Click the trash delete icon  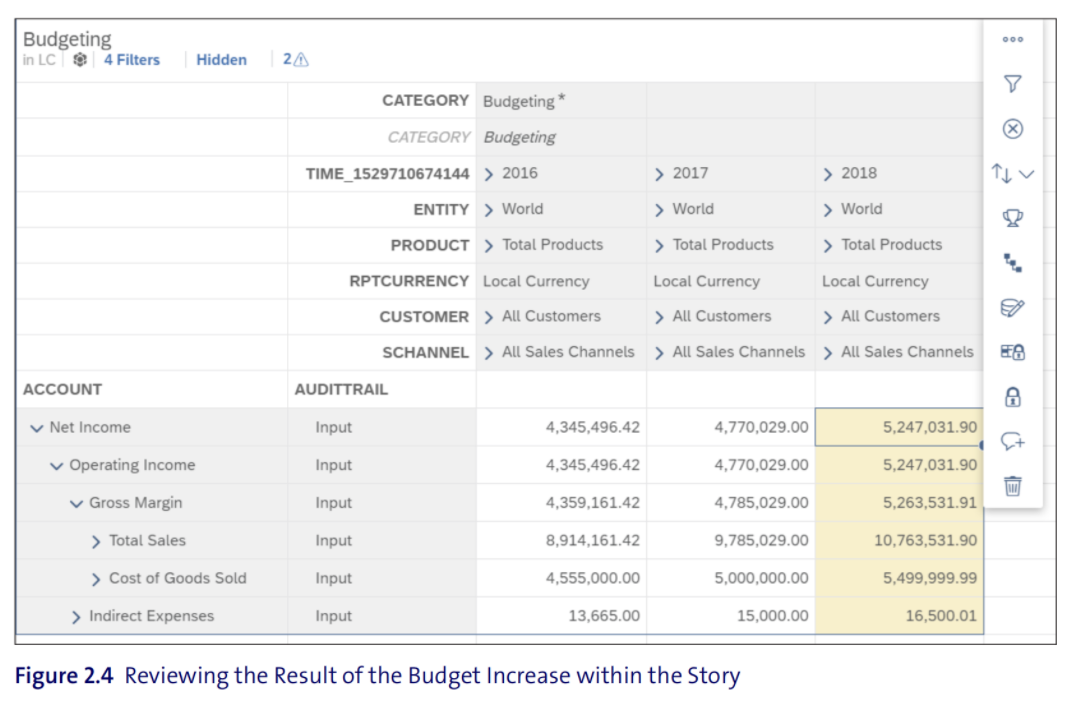[x=1013, y=486]
